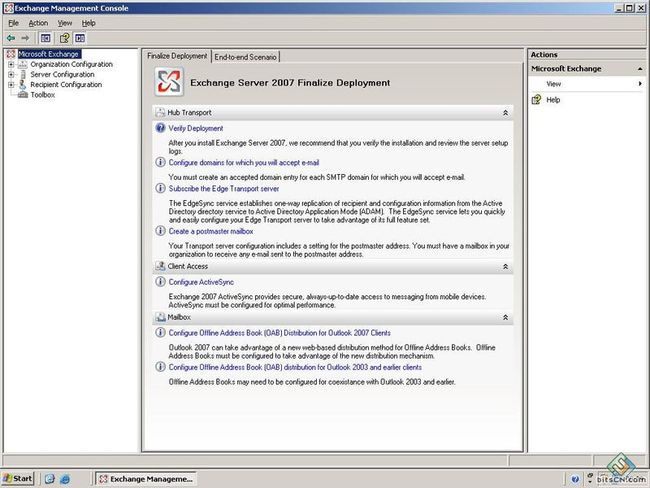This screenshot has width=650, height=488.
Task: Click the Exchange icon in title bar
Action: coord(8,8)
